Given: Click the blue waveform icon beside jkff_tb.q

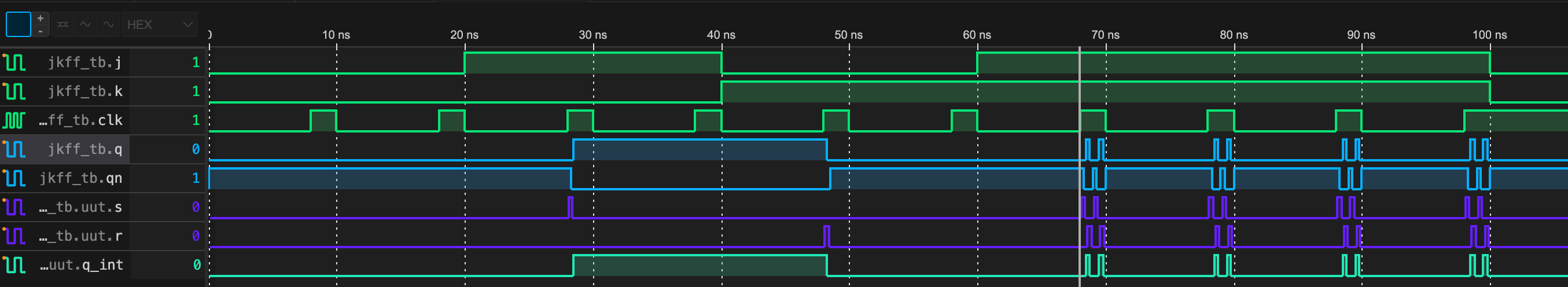Looking at the screenshot, I should (14, 149).
